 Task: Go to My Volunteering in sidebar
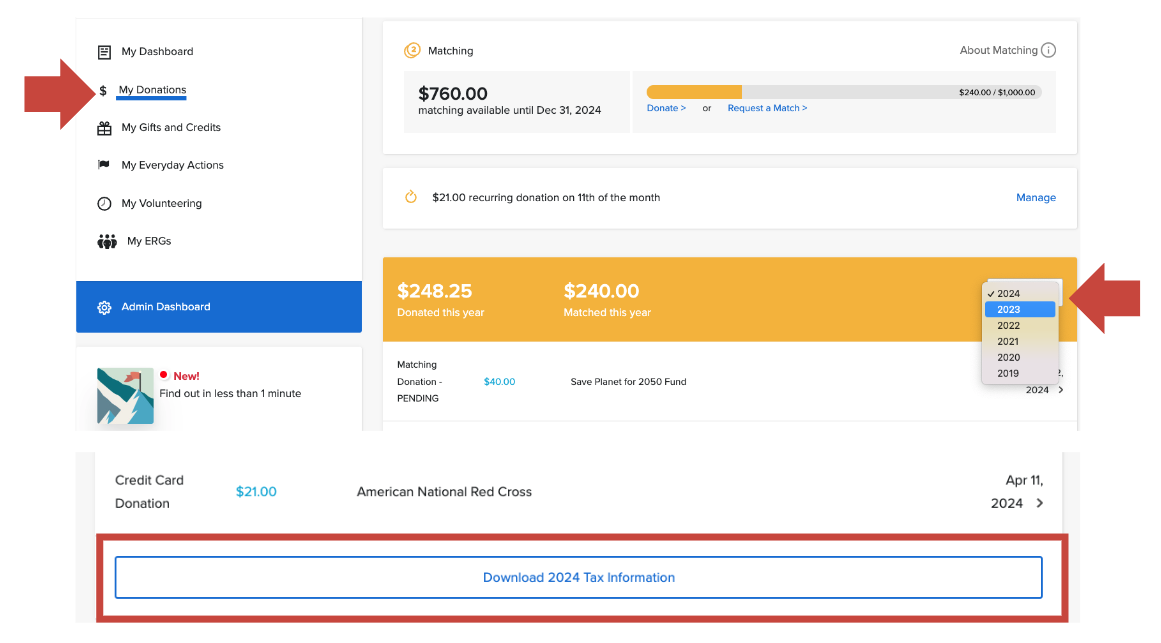pyautogui.click(x=162, y=204)
